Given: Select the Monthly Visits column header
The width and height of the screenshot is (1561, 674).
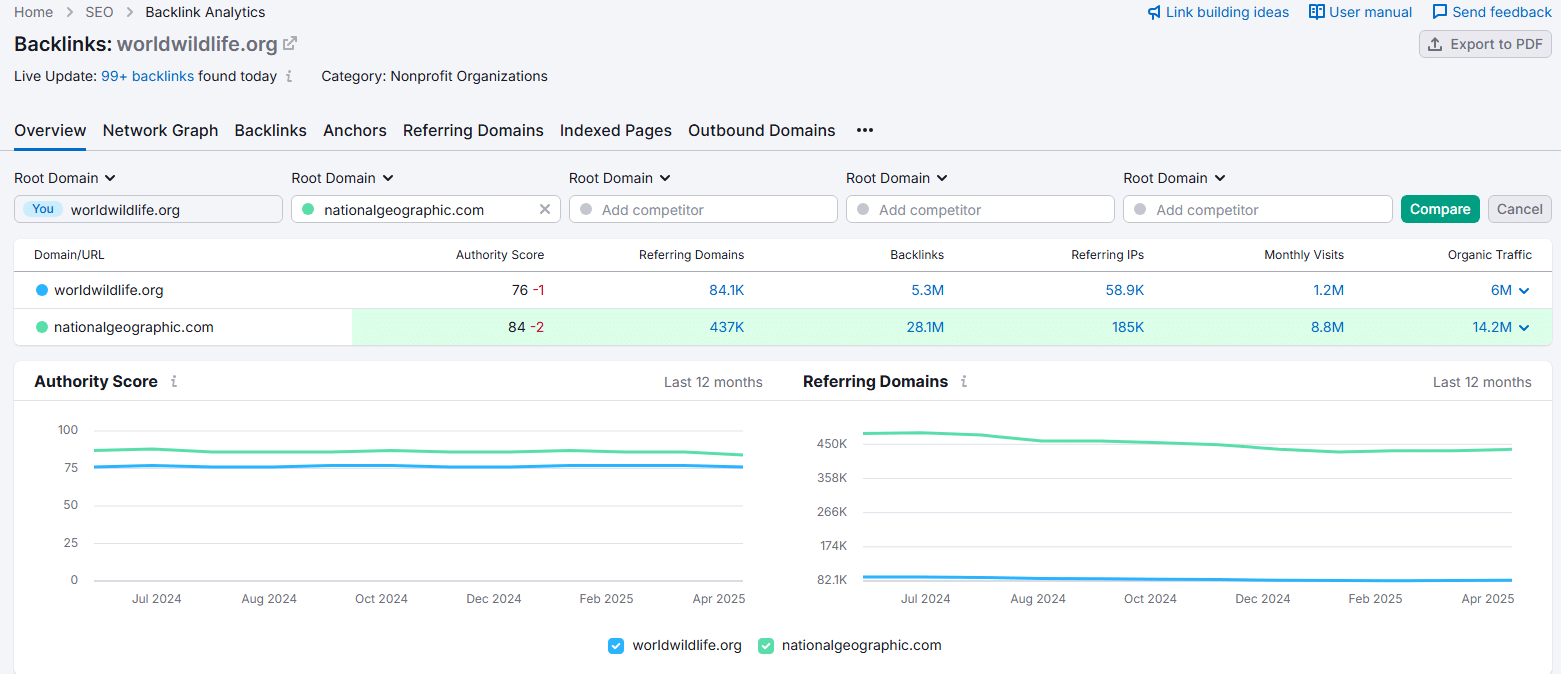Looking at the screenshot, I should pyautogui.click(x=1304, y=255).
